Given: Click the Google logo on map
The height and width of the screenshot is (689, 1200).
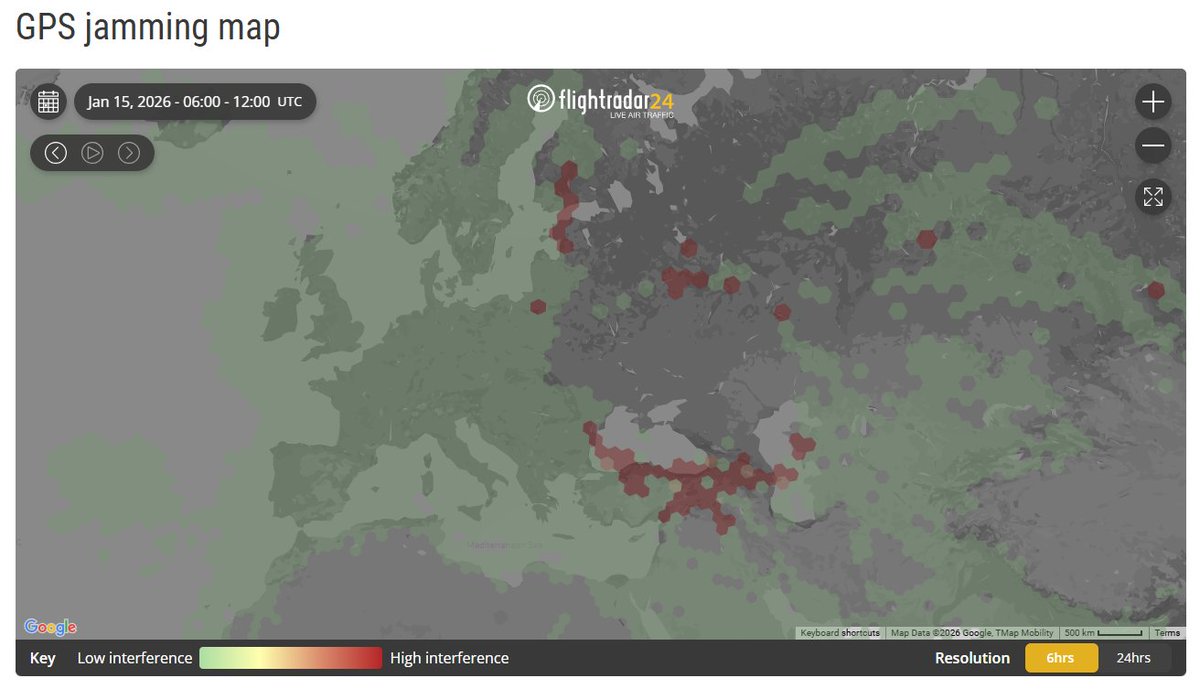Looking at the screenshot, I should click(x=51, y=627).
